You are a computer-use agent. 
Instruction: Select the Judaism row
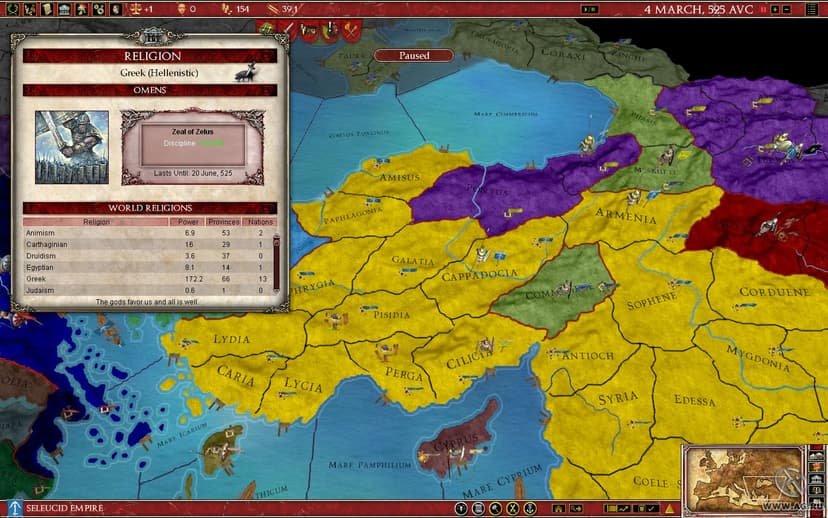148,290
